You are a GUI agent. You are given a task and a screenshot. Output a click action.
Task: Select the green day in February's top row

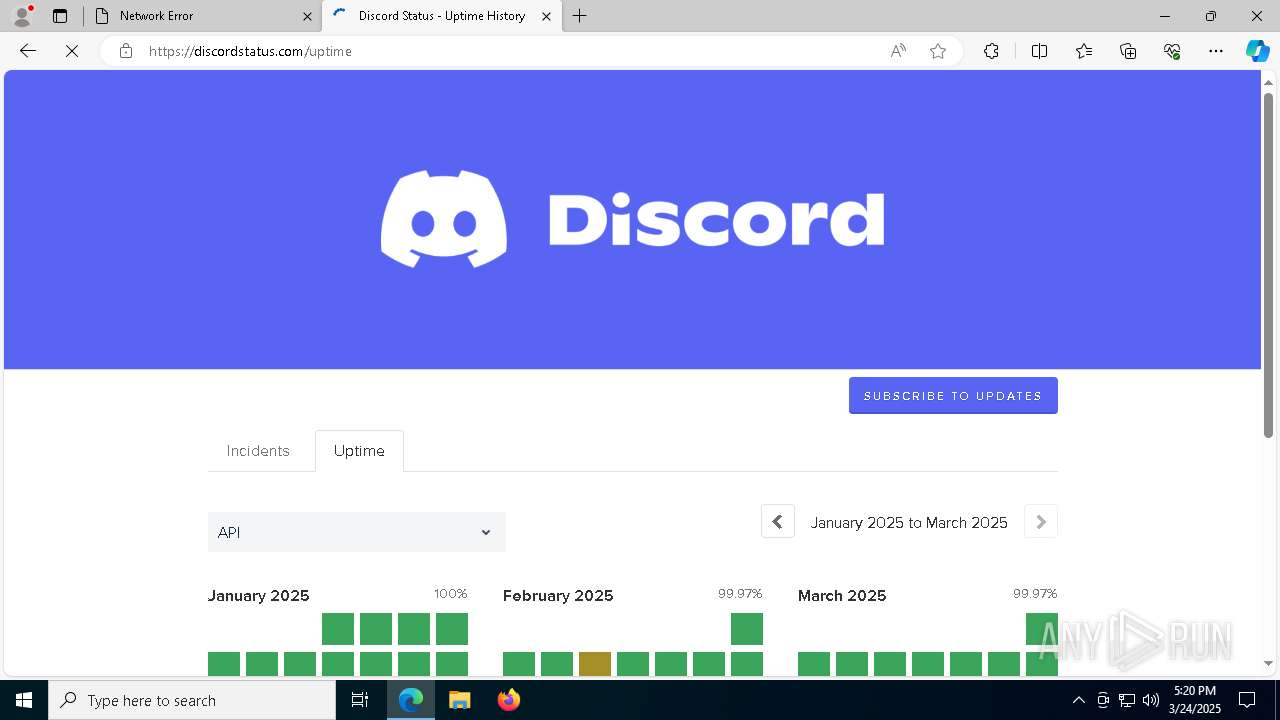(747, 629)
